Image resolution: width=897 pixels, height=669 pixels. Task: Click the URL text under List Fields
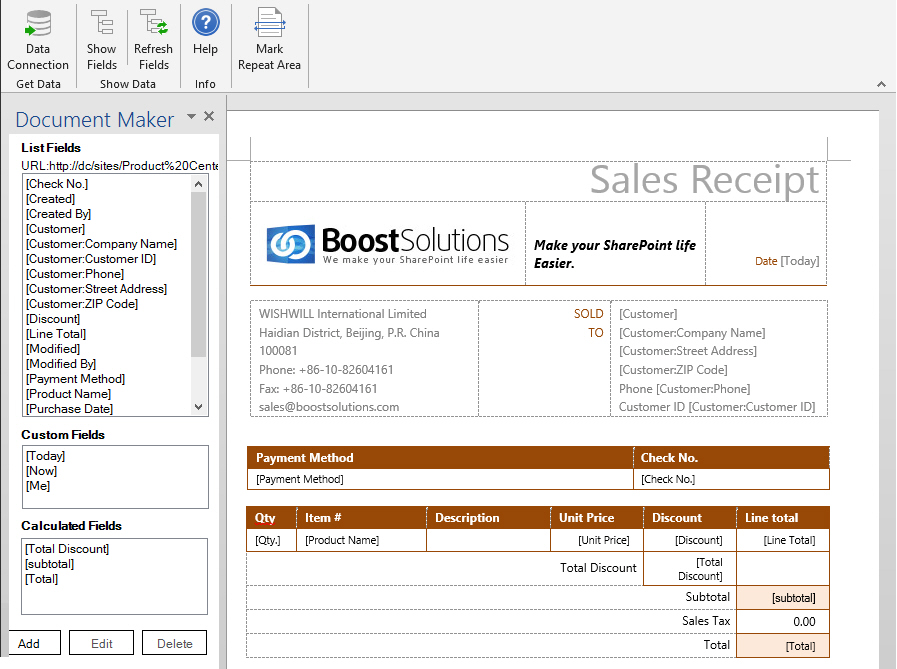(120, 166)
